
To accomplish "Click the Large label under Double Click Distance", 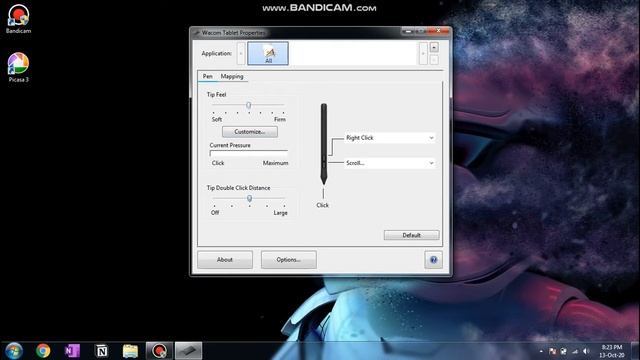I will tap(280, 213).
